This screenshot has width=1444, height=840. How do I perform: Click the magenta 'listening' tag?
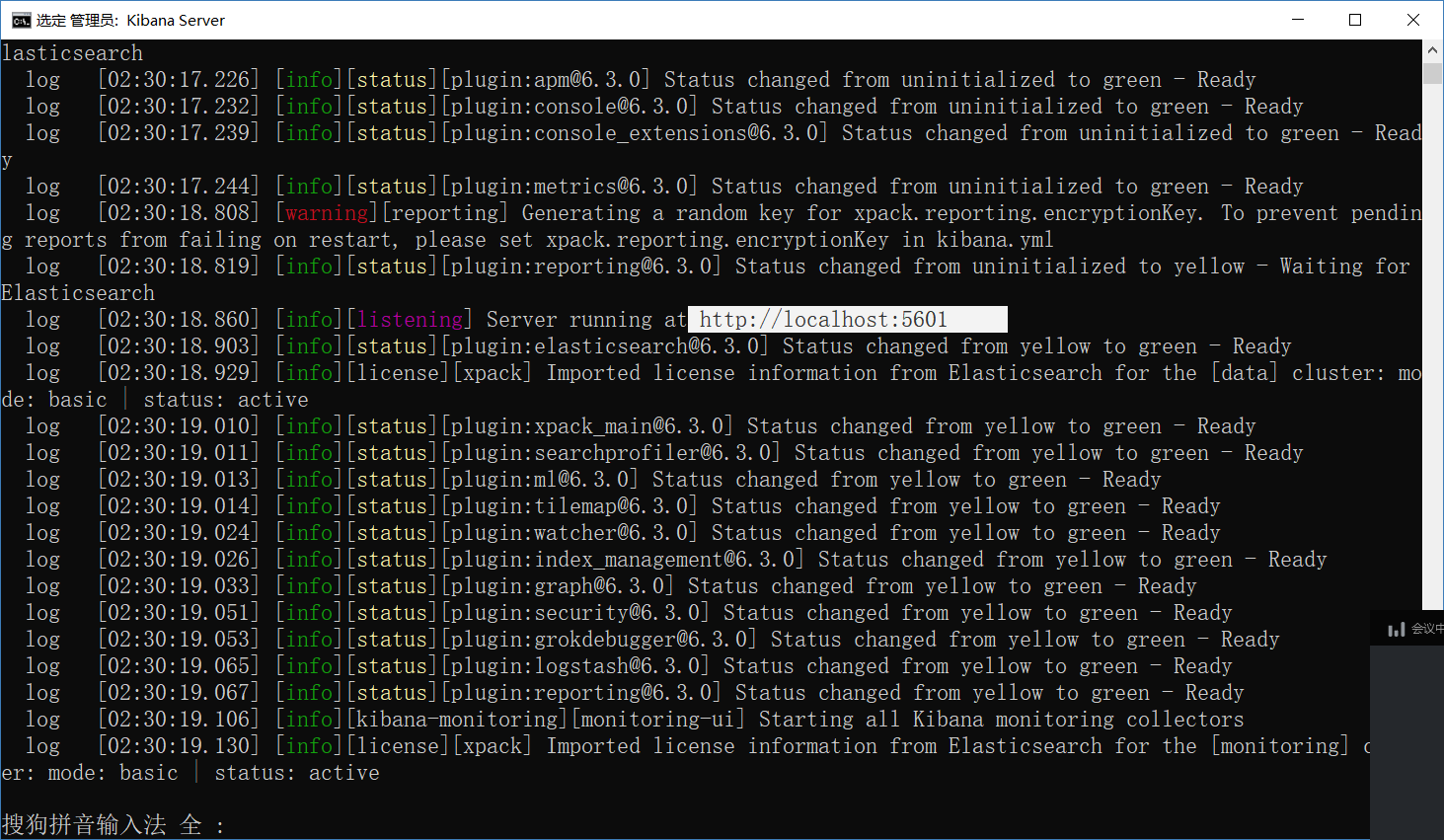410,320
